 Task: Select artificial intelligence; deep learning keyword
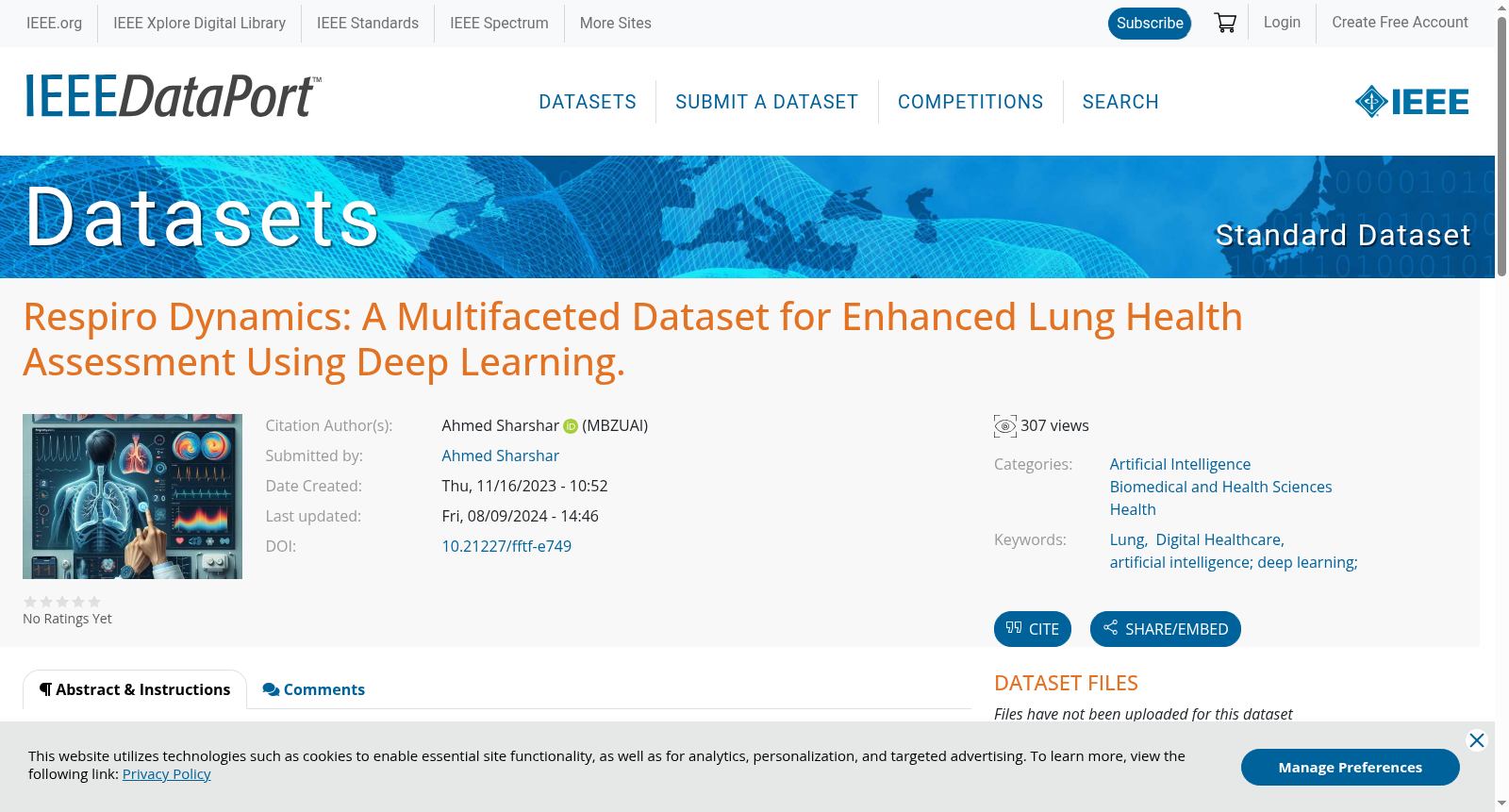1232,562
